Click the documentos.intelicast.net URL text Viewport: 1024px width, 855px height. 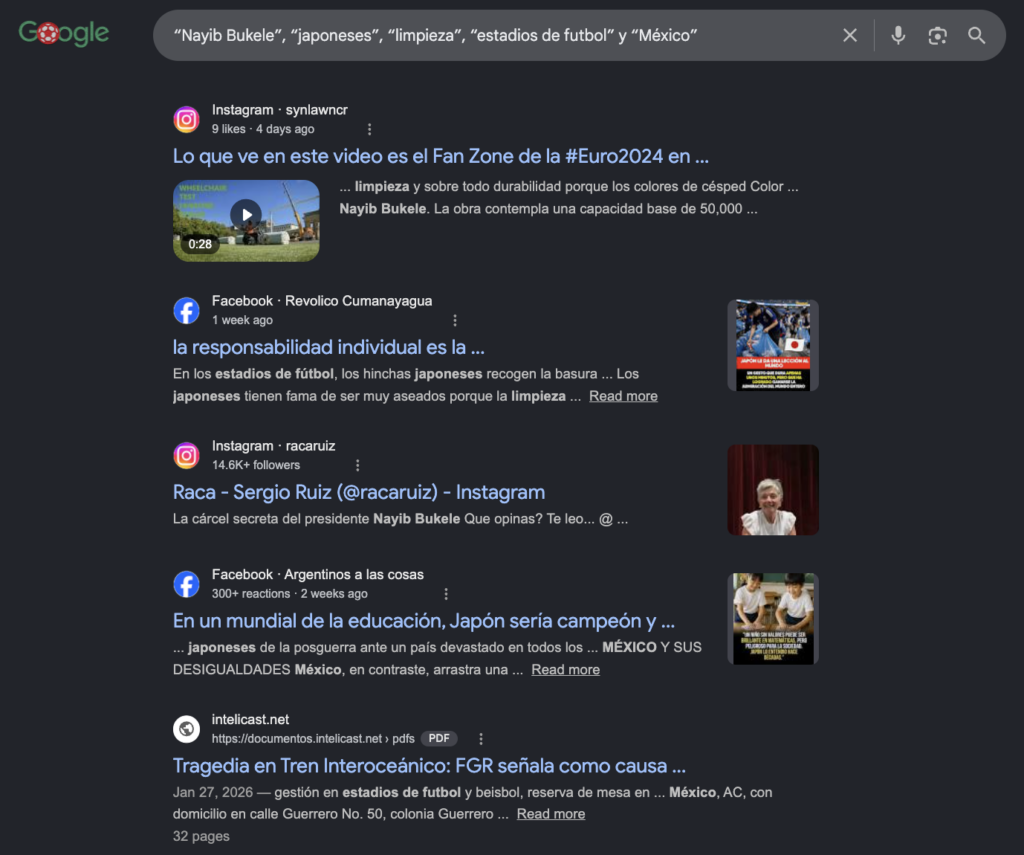coord(313,739)
